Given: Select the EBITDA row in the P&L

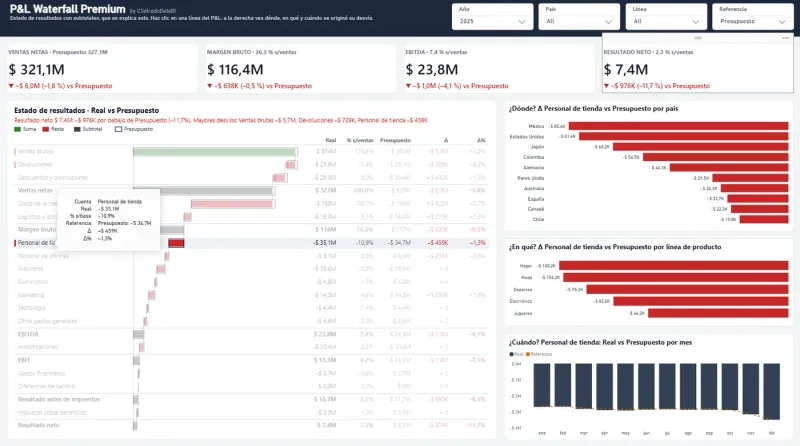Looking at the screenshot, I should click(x=251, y=334).
